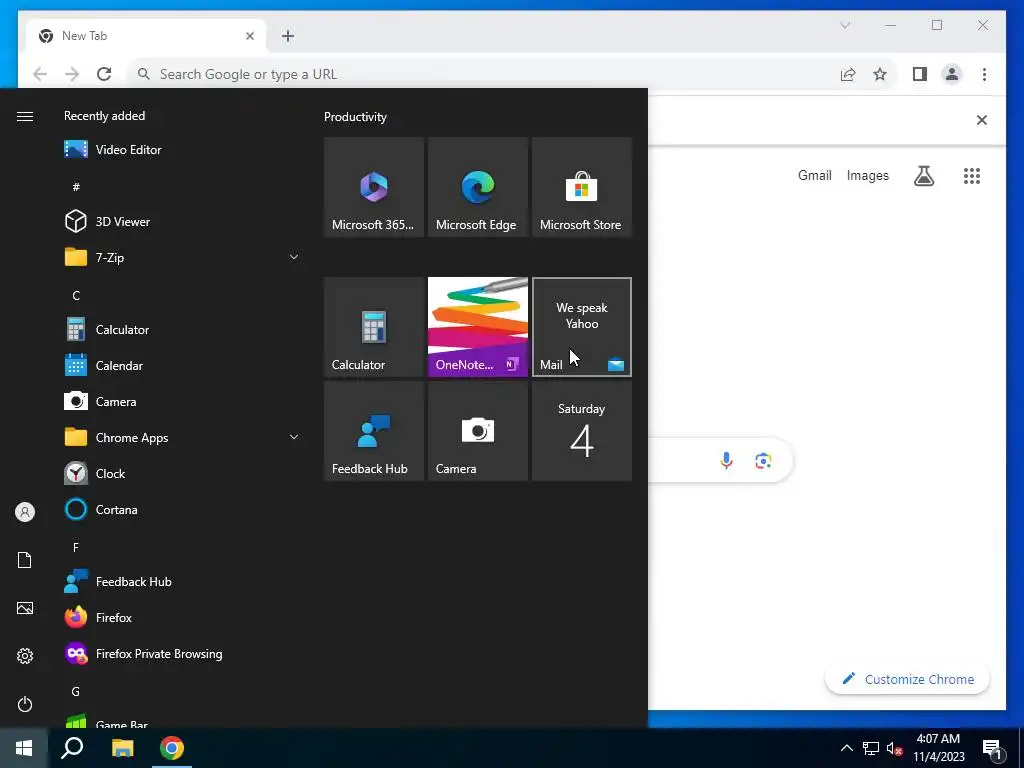The width and height of the screenshot is (1024, 768).
Task: Open the tab search chevron in Chrome
Action: tap(845, 25)
